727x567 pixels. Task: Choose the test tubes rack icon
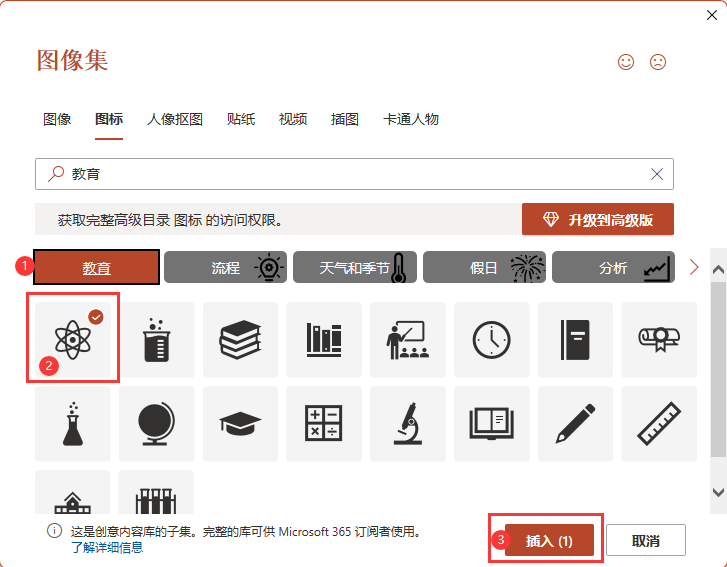pos(157,492)
